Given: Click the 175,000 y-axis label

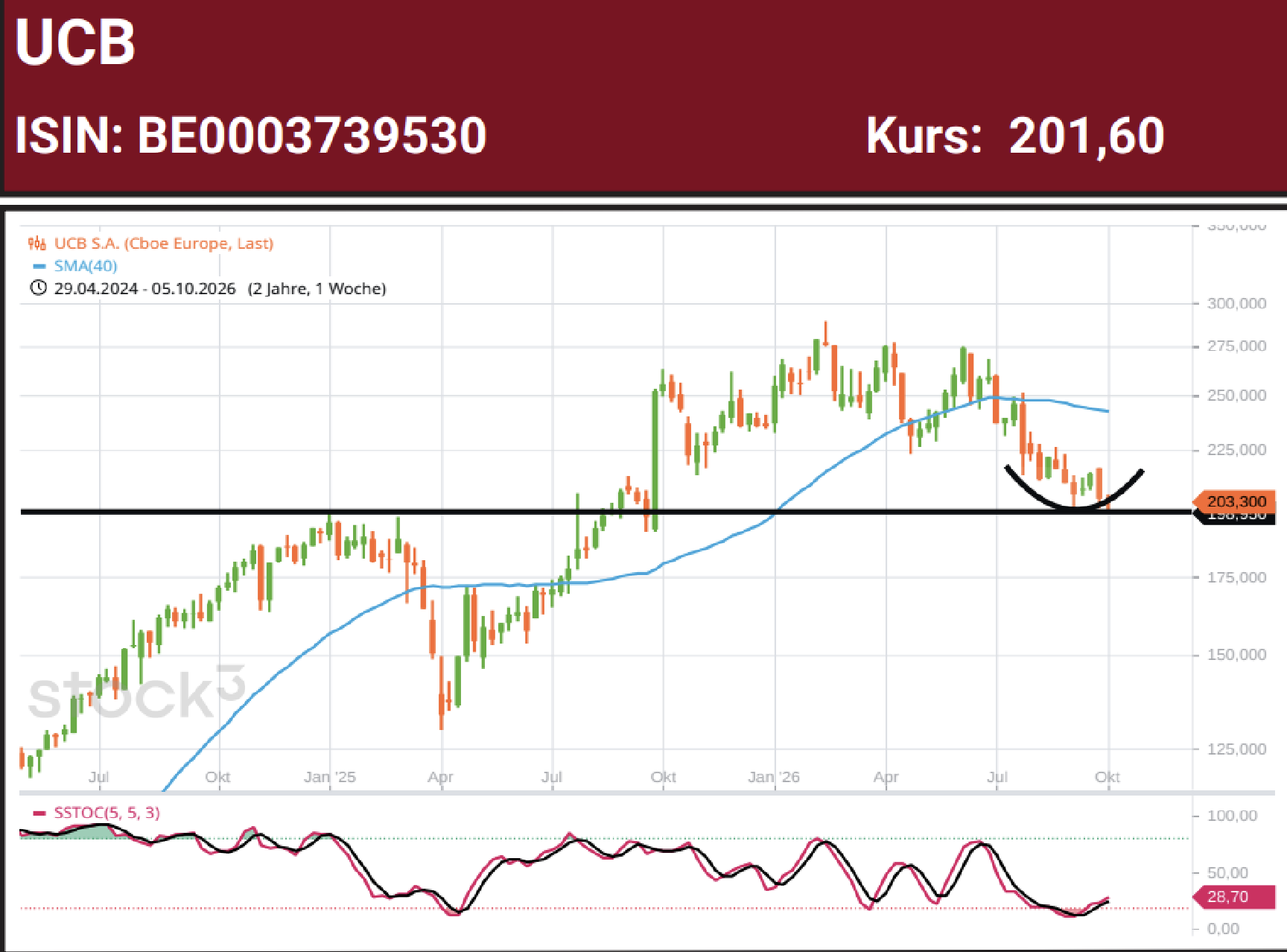Looking at the screenshot, I should point(1236,577).
